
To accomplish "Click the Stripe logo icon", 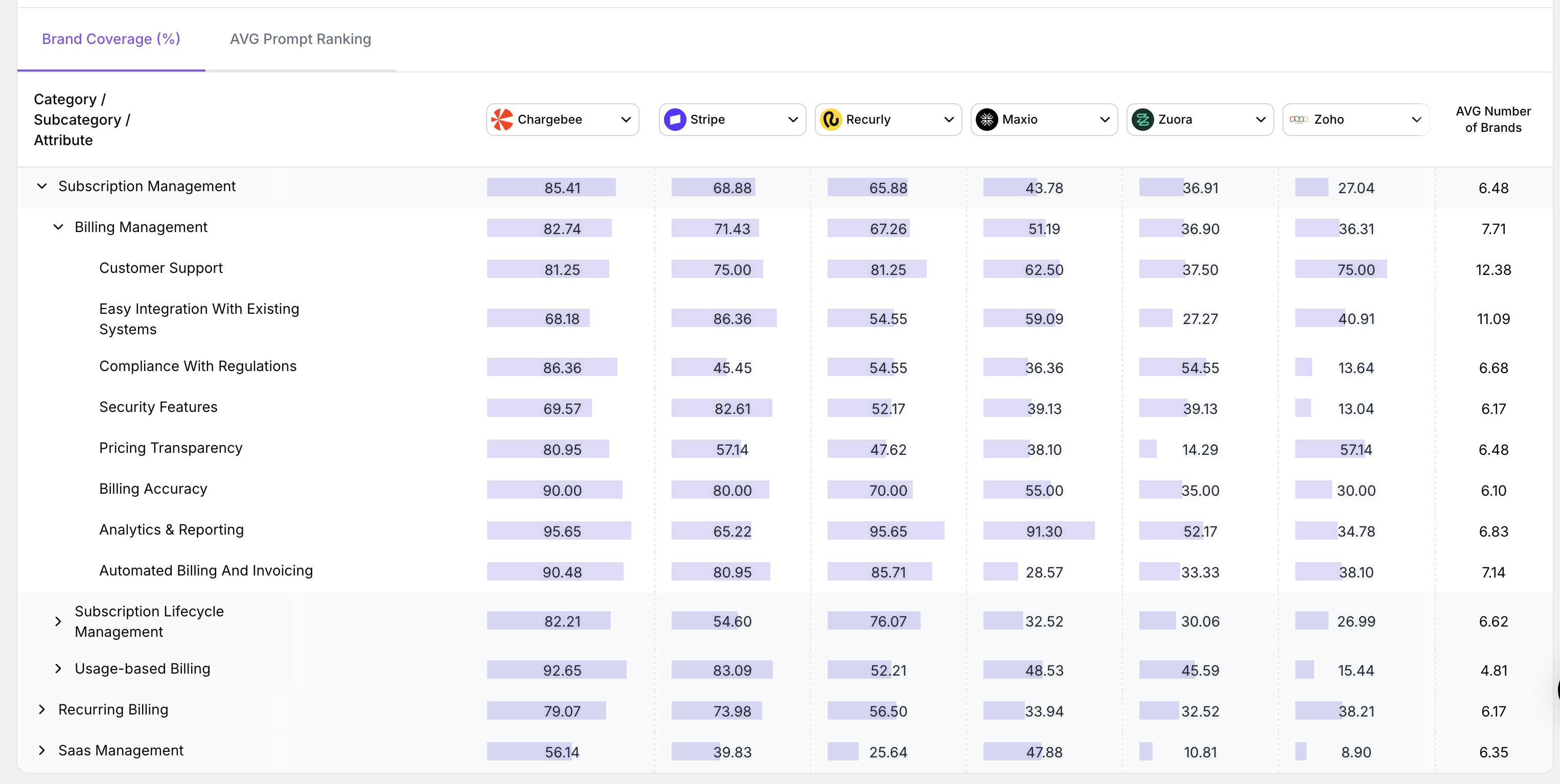I will click(675, 119).
